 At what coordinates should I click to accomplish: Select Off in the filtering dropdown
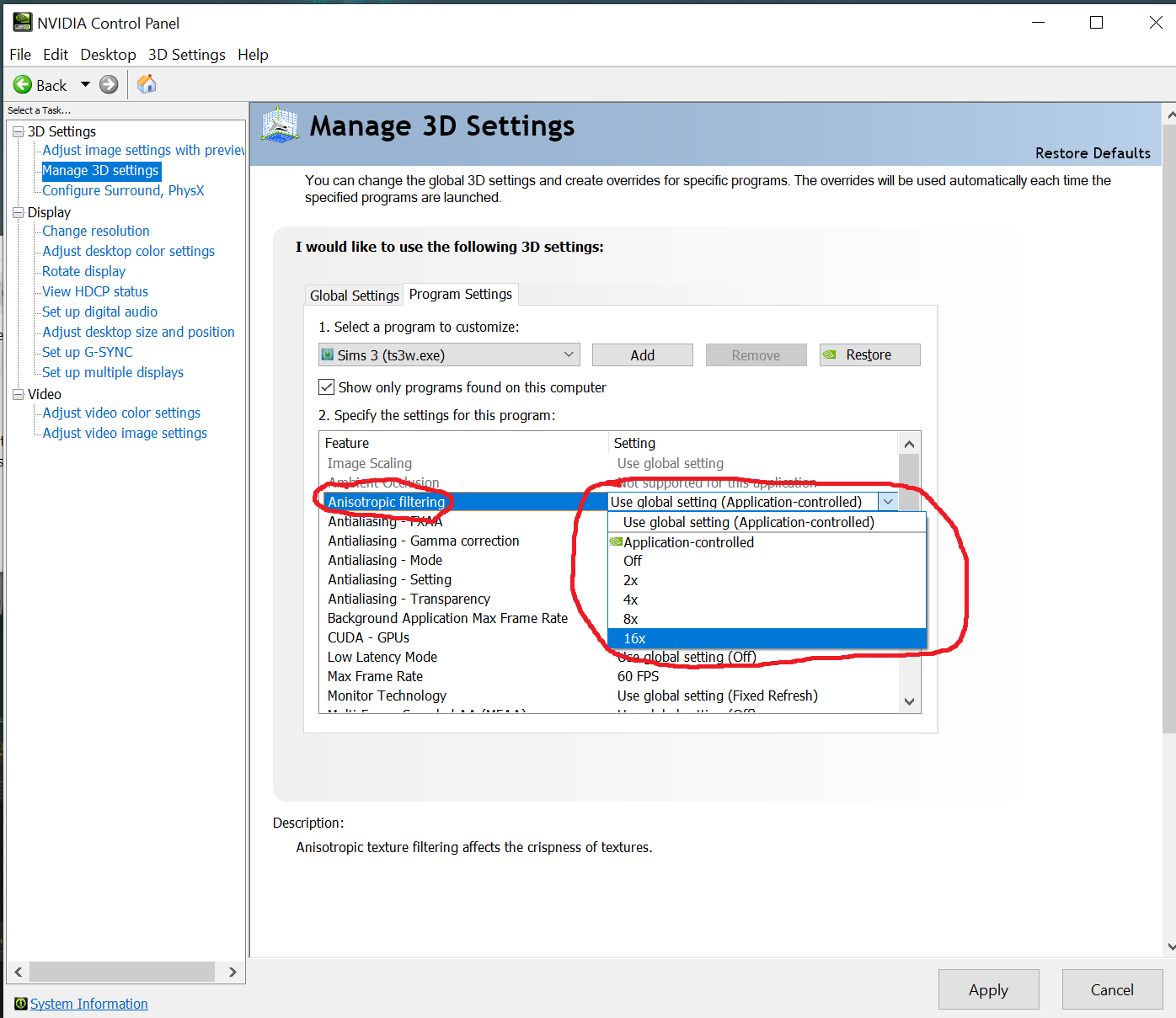(767, 561)
